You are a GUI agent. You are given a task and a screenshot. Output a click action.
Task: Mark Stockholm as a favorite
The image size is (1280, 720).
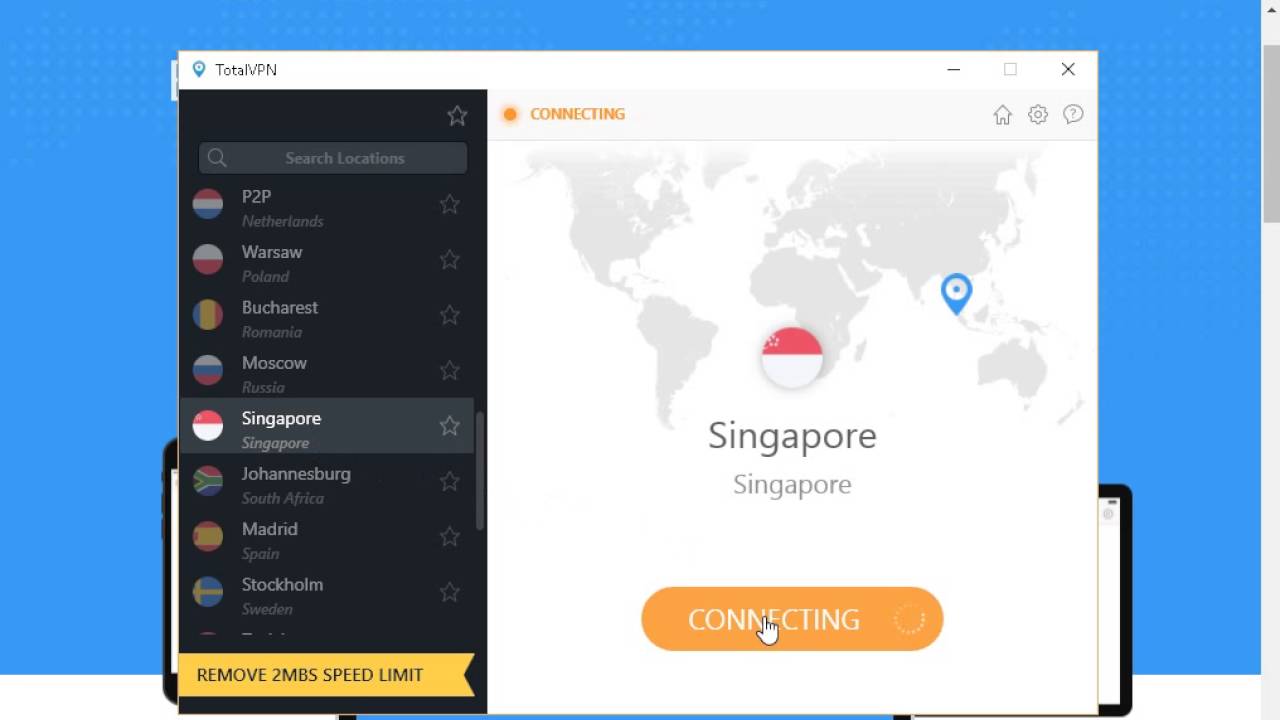tap(450, 593)
